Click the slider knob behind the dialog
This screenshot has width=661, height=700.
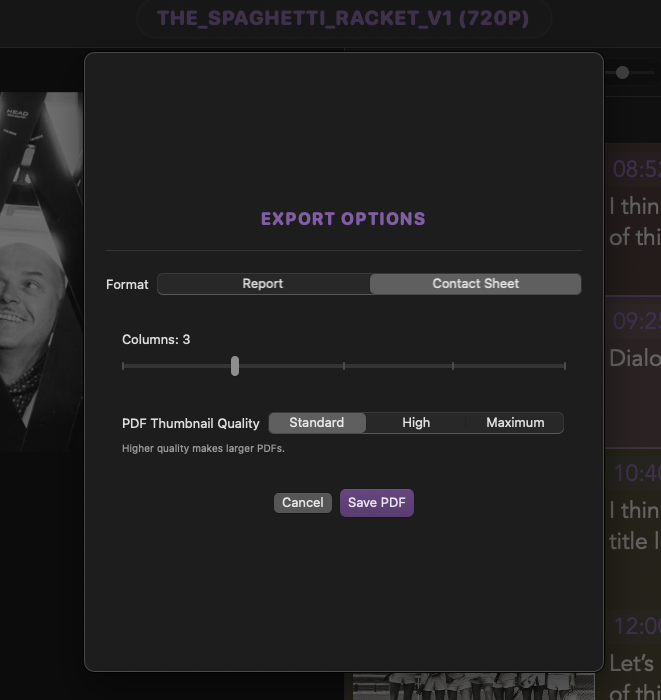pyautogui.click(x=622, y=72)
